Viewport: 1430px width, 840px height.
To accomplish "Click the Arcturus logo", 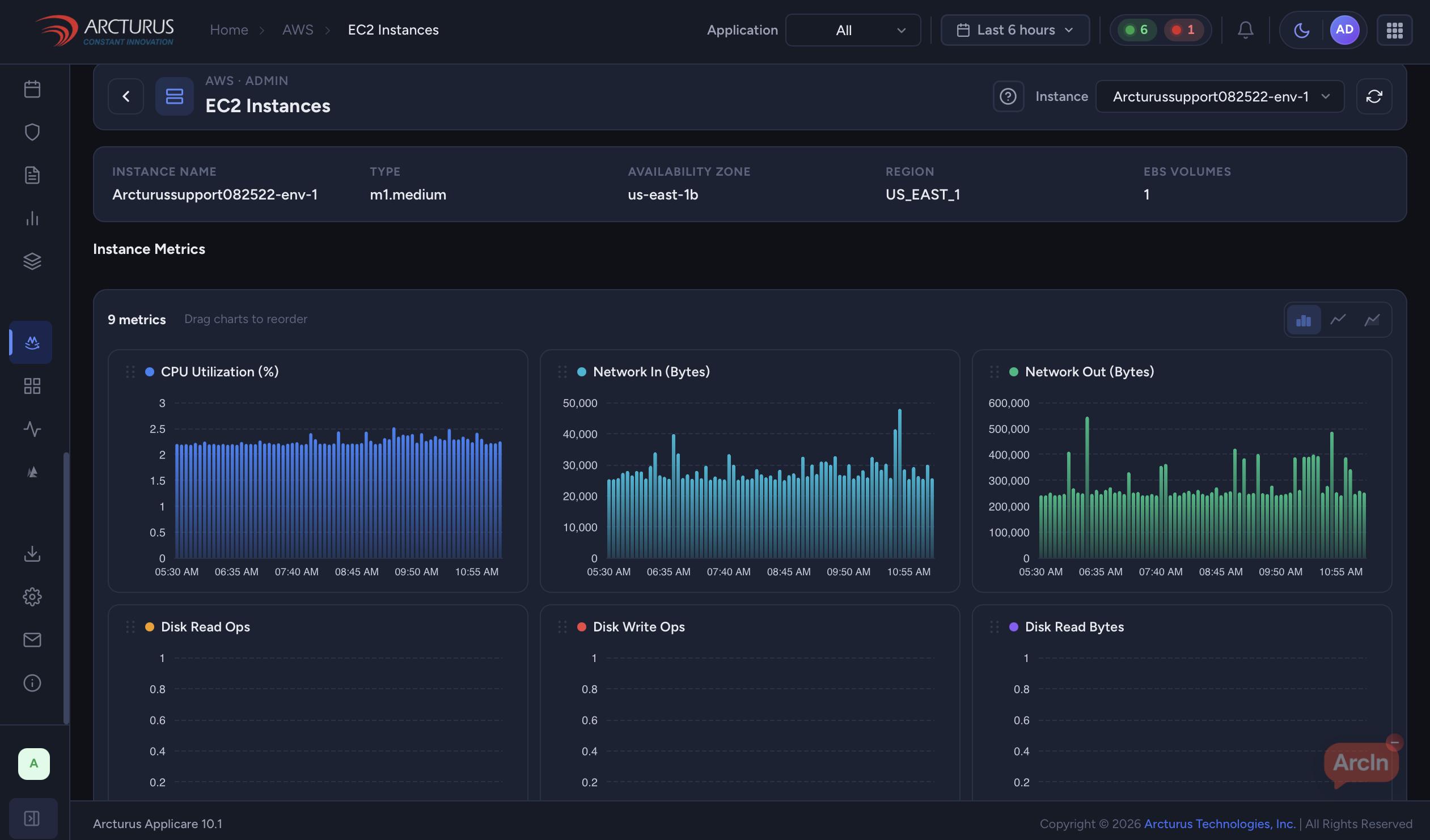I will click(x=105, y=31).
